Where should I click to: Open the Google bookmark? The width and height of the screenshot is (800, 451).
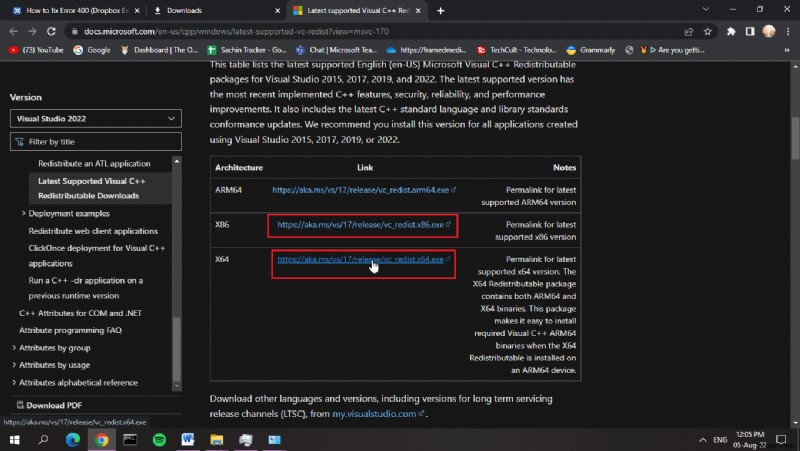92,50
